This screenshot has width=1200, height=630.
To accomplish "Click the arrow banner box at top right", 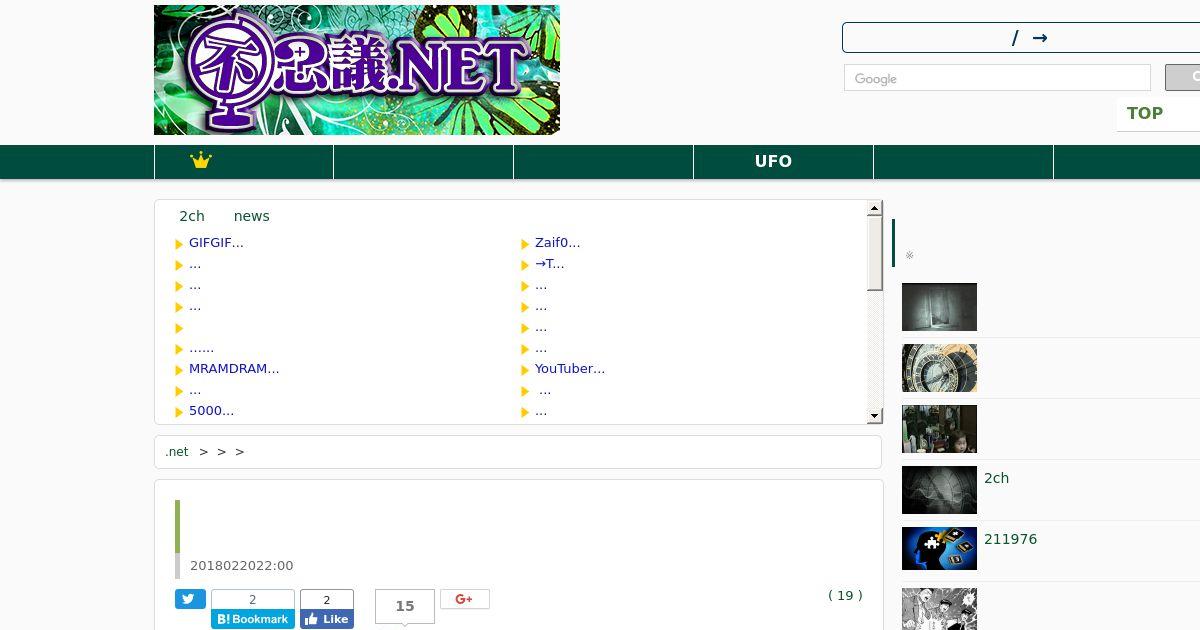I will tap(1021, 38).
